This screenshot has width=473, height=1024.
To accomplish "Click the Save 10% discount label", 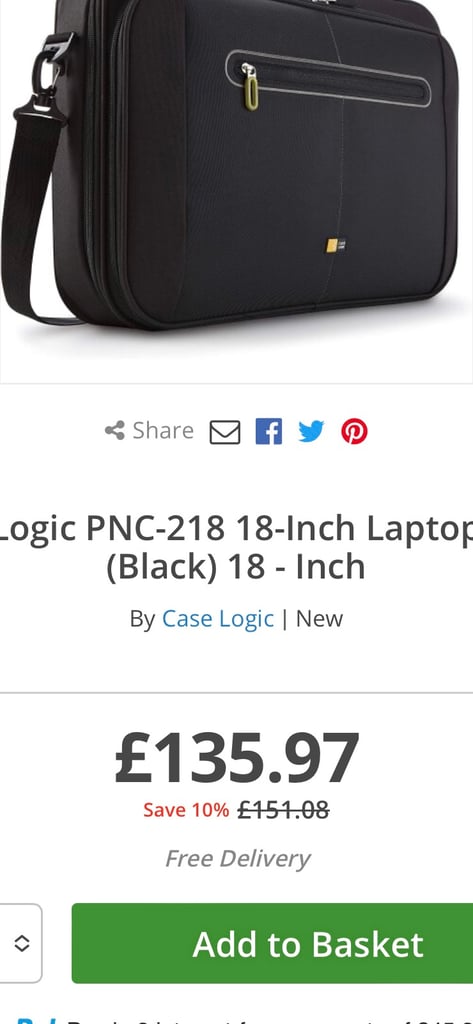I will click(x=186, y=810).
